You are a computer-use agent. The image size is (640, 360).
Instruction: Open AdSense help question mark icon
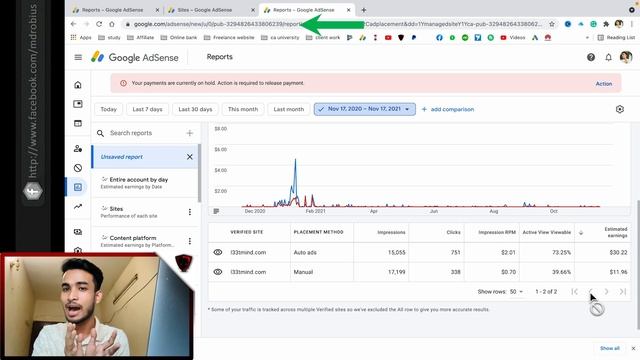(x=591, y=58)
